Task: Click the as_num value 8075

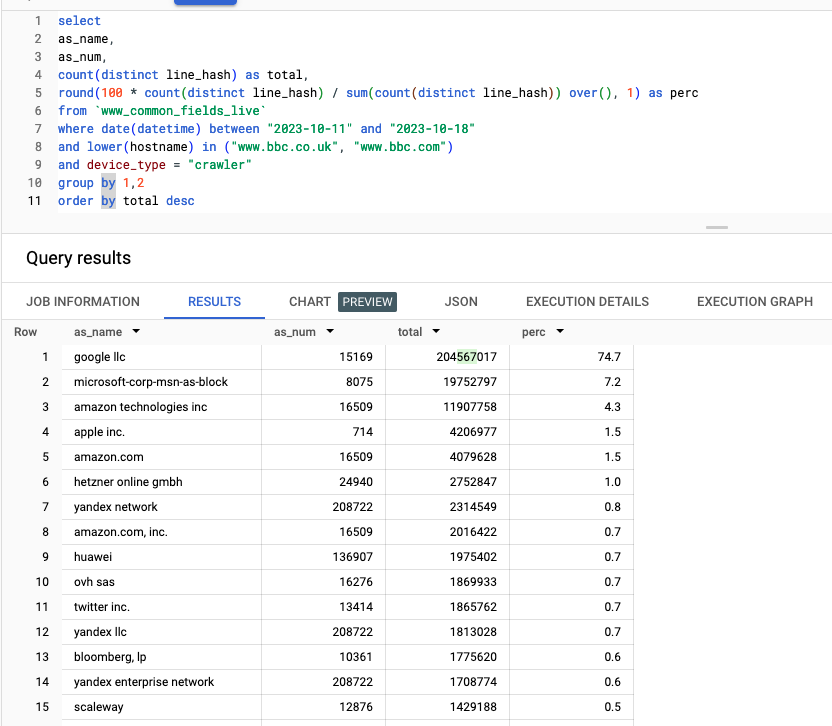Action: point(359,382)
